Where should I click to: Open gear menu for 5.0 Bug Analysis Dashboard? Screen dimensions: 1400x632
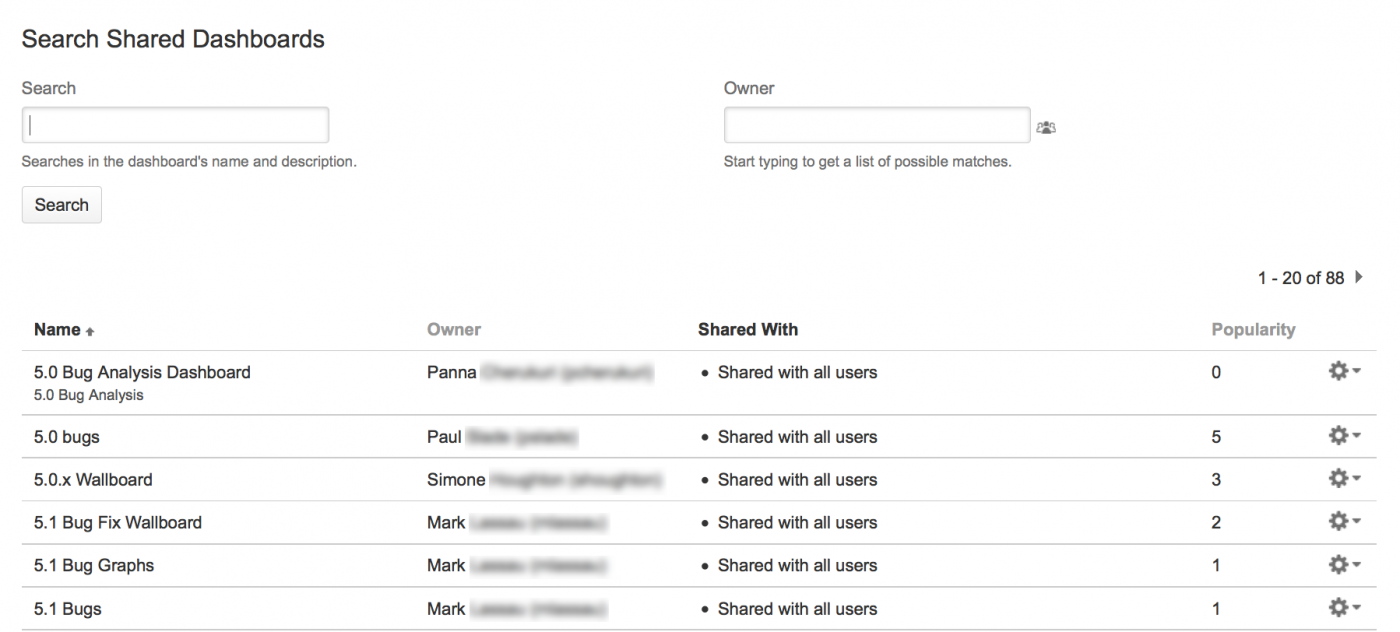pyautogui.click(x=1343, y=371)
